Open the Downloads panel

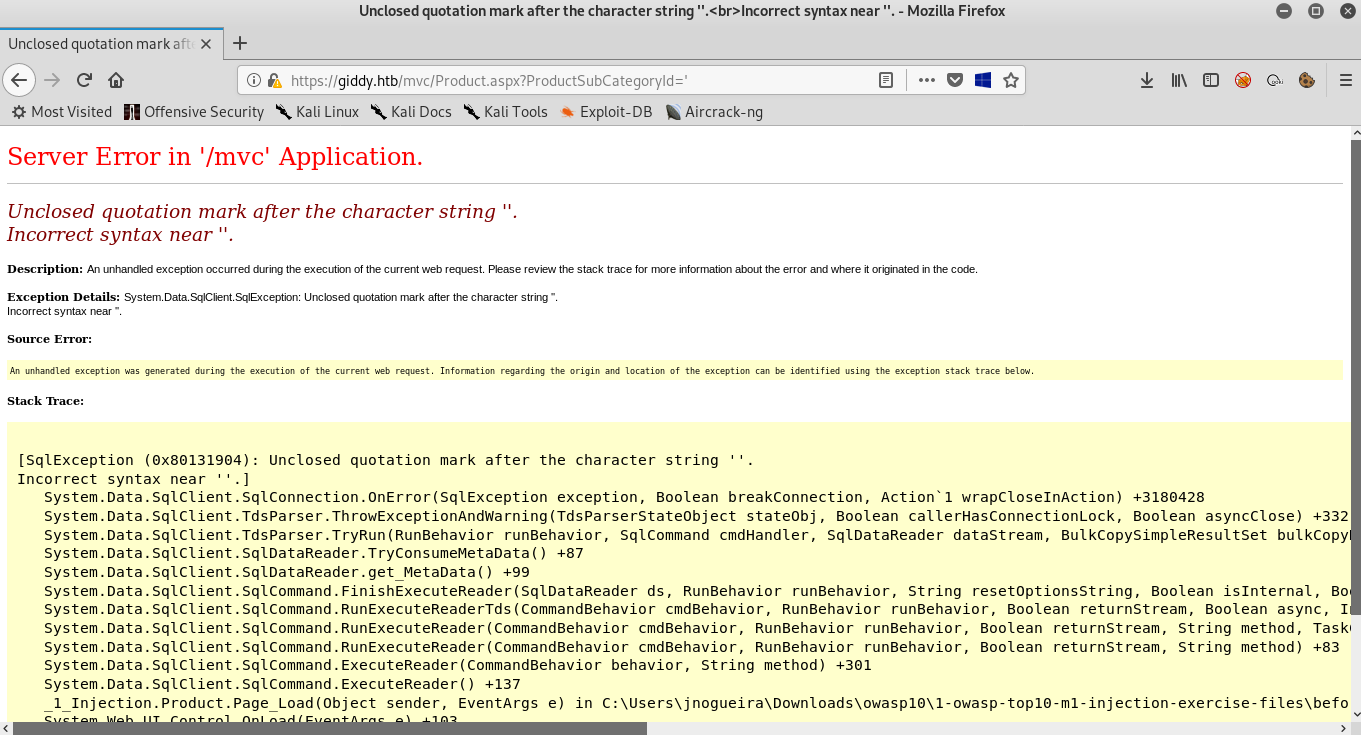[x=1147, y=80]
